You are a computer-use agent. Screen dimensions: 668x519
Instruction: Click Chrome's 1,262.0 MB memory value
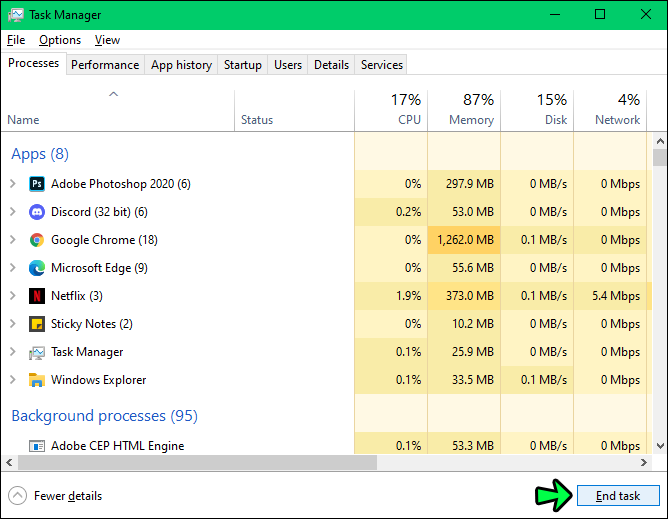tap(465, 240)
